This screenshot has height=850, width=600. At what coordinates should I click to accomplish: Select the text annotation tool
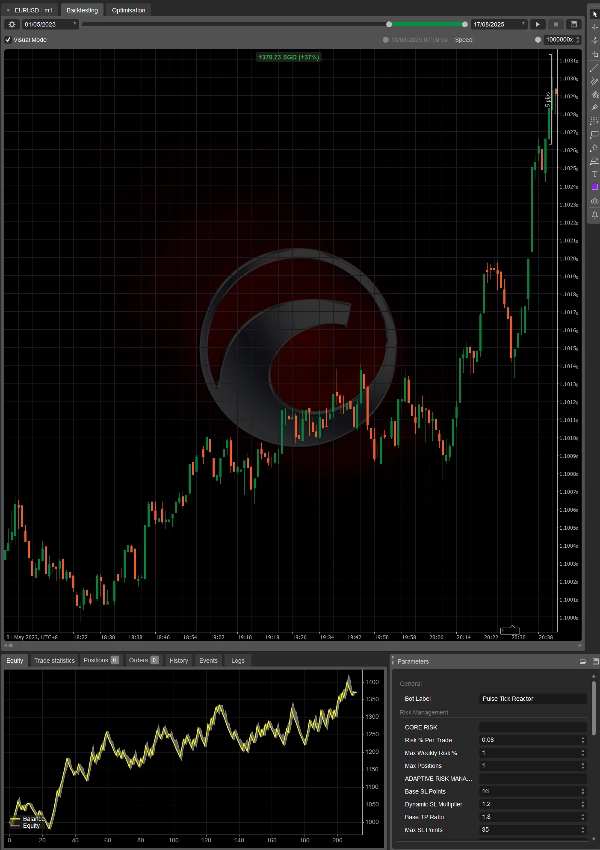(x=595, y=174)
